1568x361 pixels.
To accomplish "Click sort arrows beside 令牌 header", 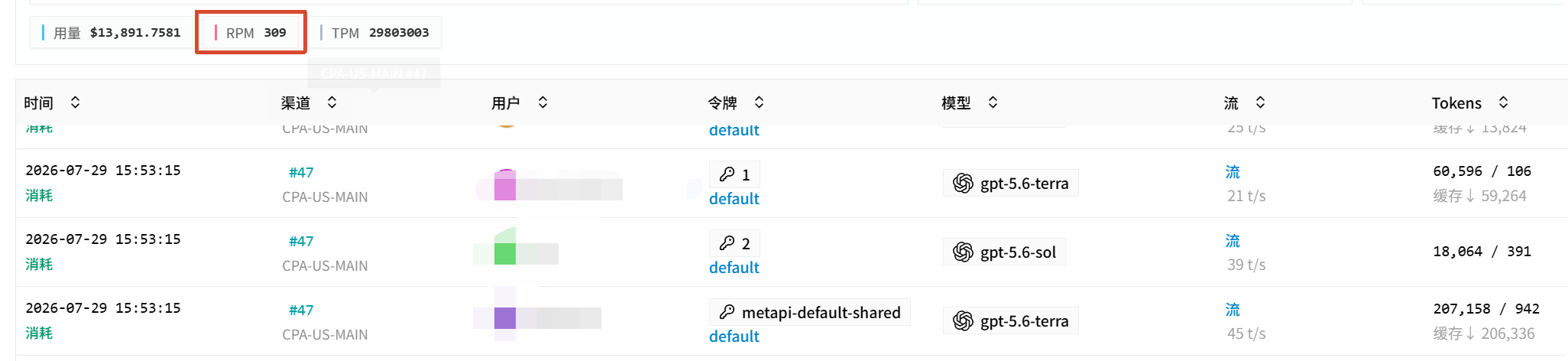I will tap(759, 102).
